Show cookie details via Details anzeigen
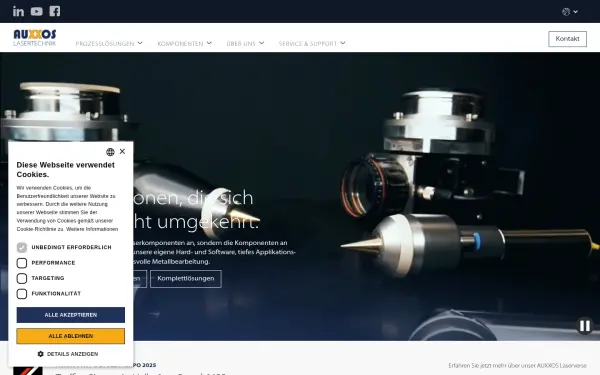 point(68,354)
